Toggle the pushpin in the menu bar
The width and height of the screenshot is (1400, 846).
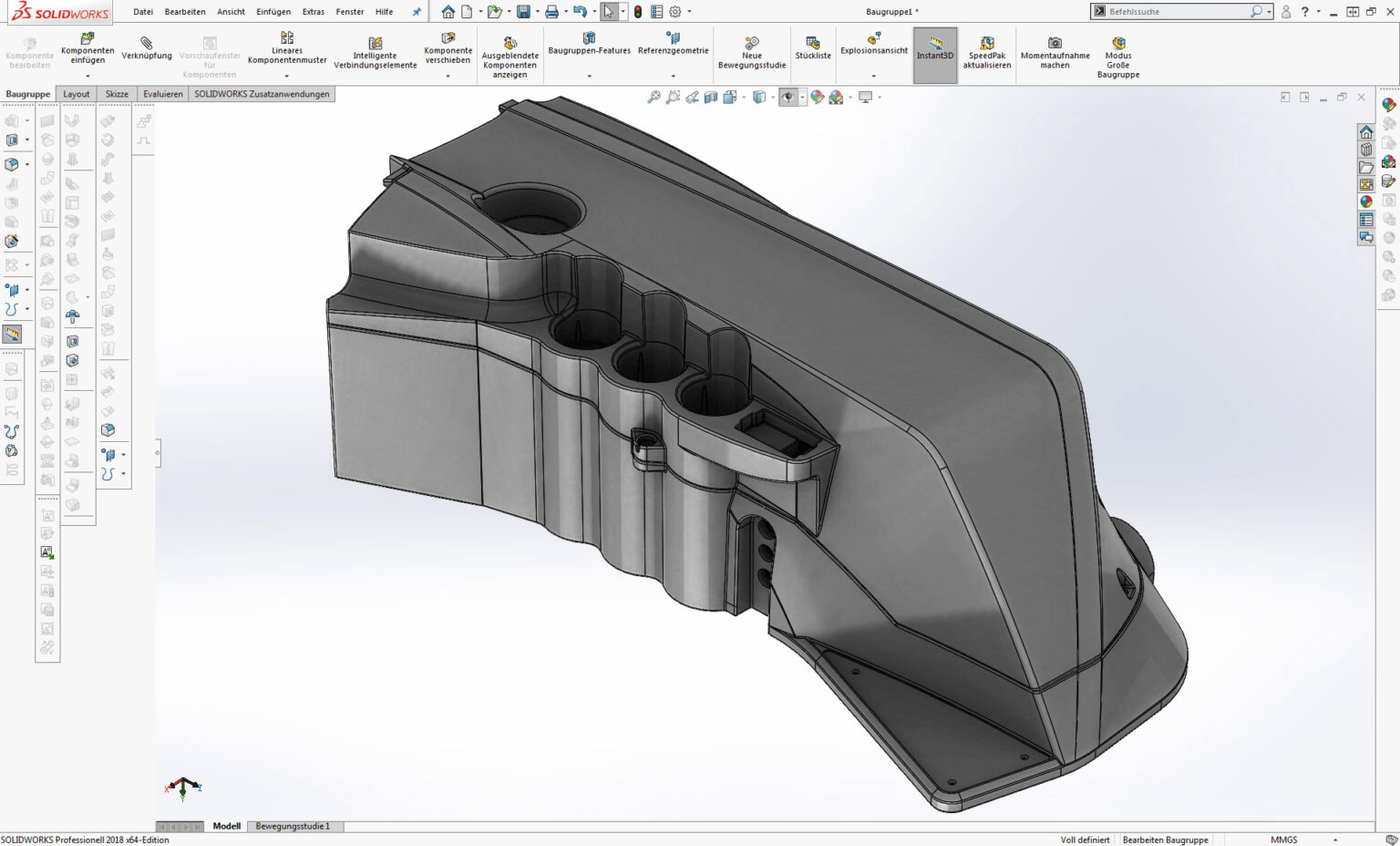coord(416,12)
